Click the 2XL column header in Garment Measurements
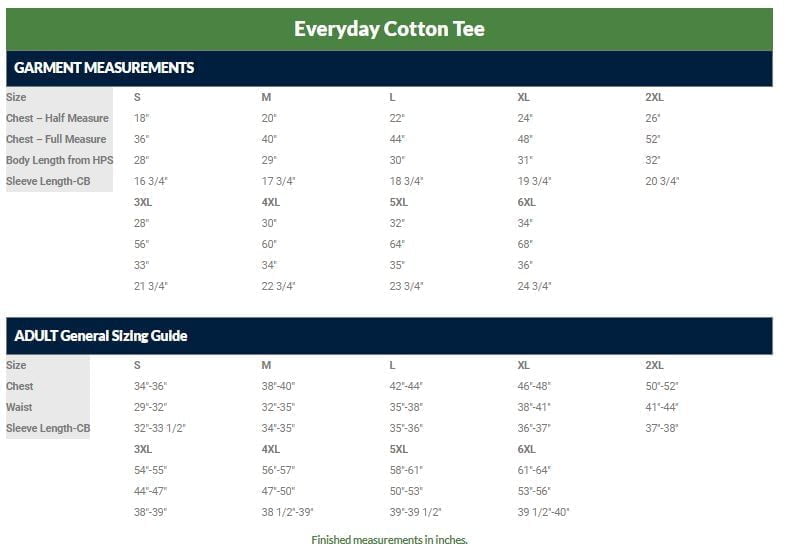This screenshot has width=789, height=552. 654,97
